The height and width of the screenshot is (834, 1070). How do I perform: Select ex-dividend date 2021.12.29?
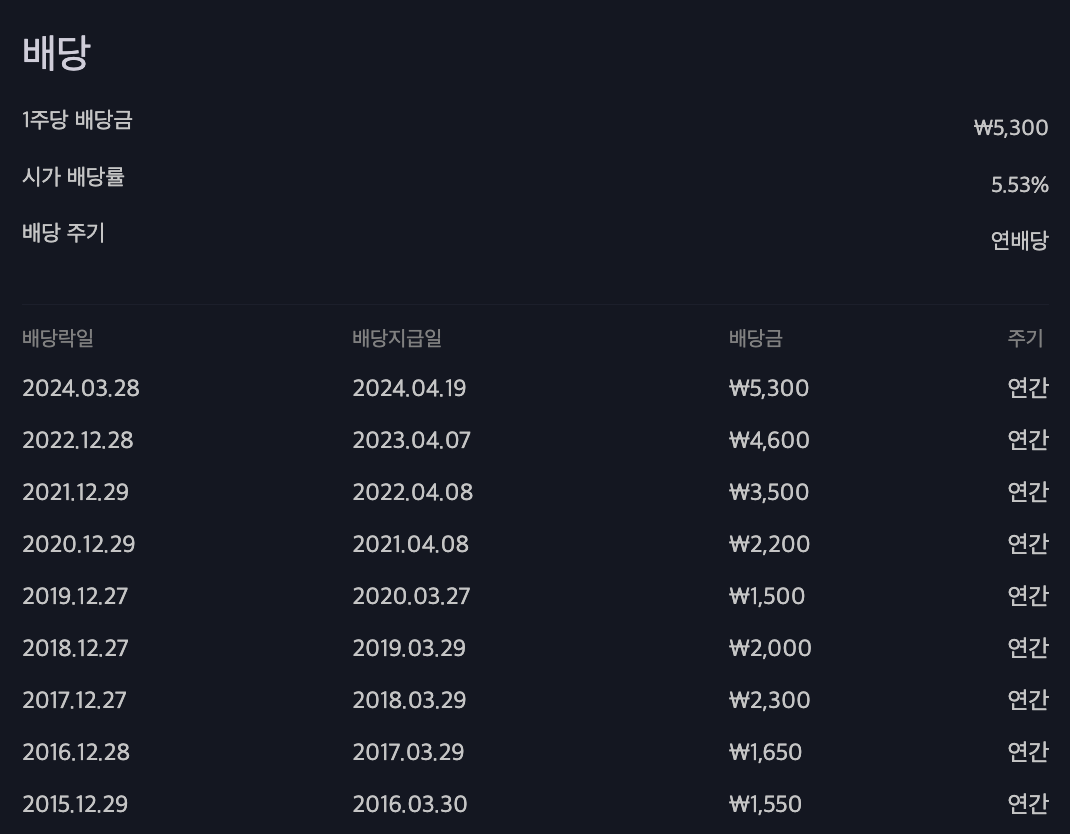[x=76, y=492]
